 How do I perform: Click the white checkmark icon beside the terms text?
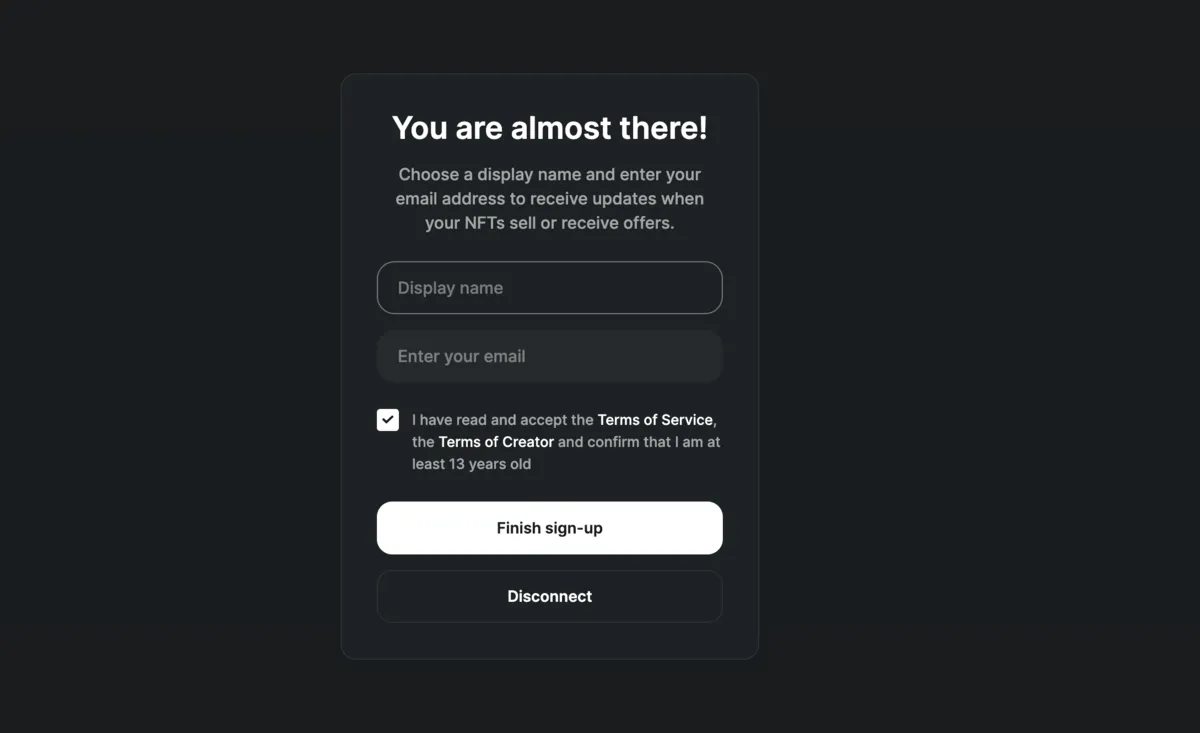388,420
